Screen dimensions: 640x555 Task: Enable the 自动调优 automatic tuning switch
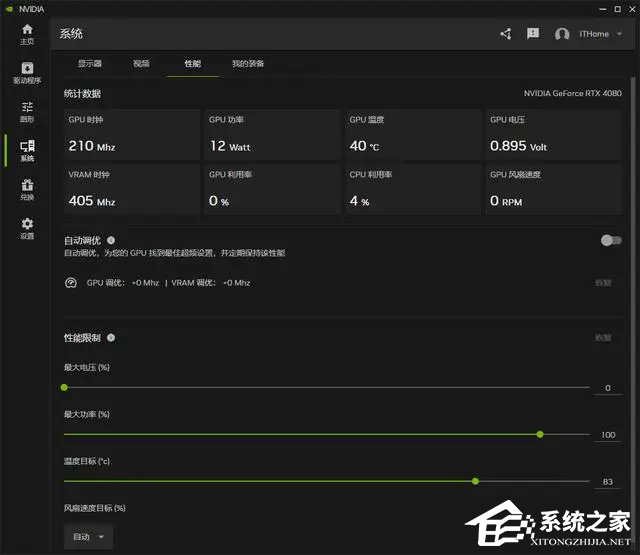pos(611,240)
